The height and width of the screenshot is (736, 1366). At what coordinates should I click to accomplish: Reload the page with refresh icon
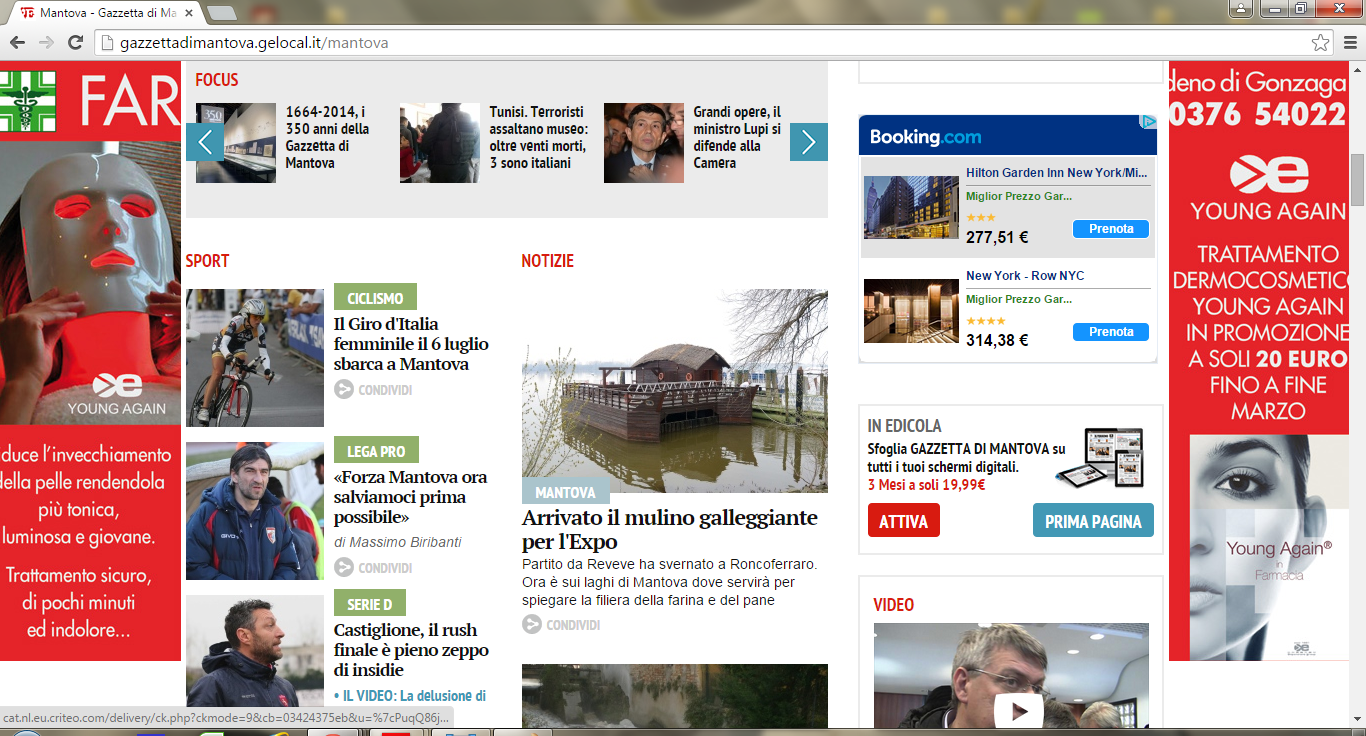click(x=75, y=43)
